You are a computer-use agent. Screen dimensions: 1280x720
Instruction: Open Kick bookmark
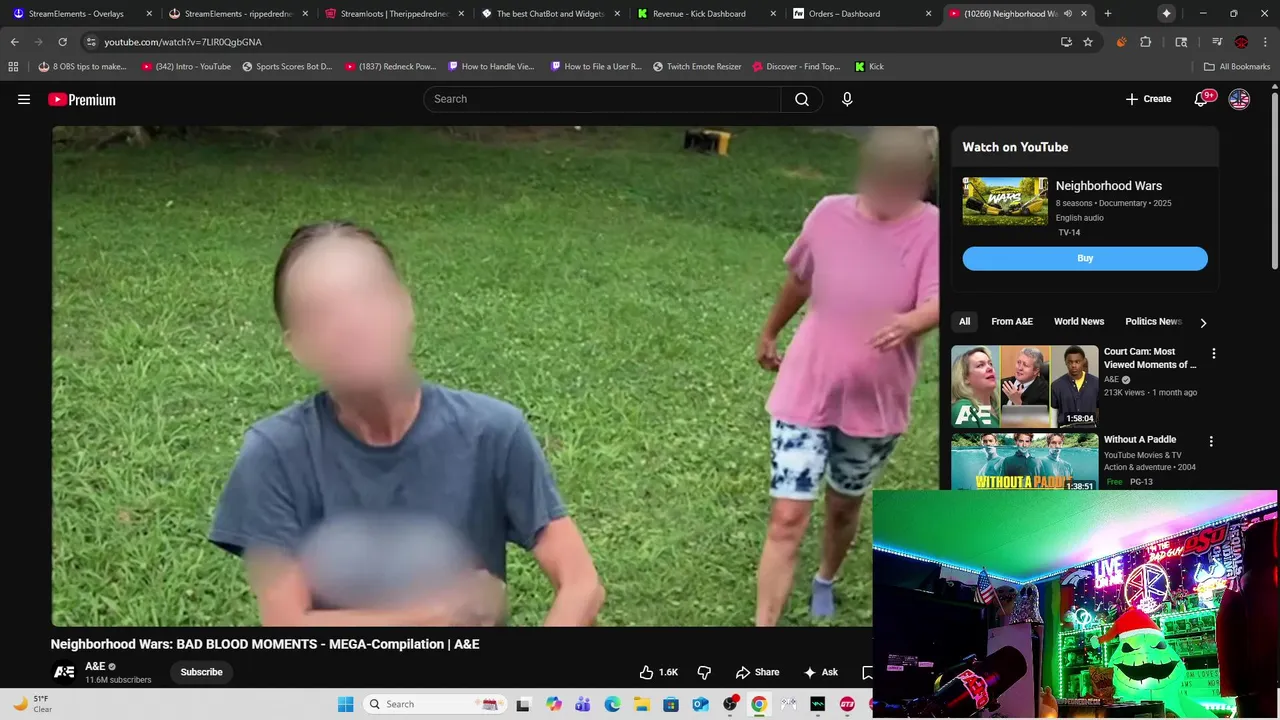tap(869, 67)
